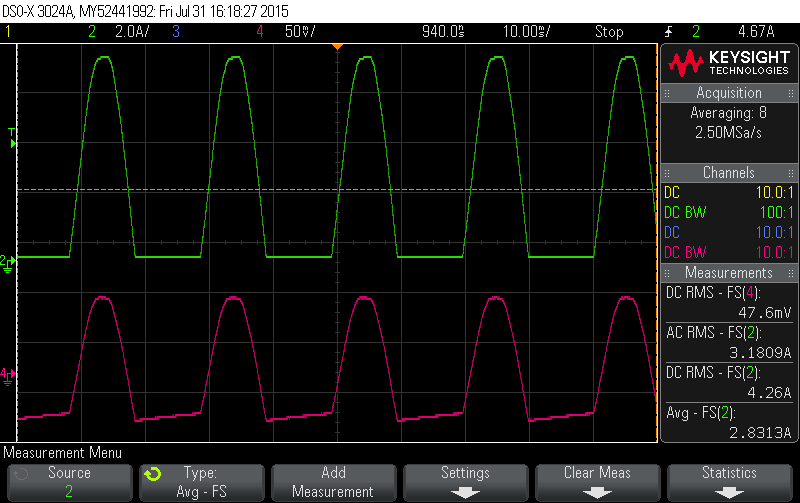Select the Channels panel header

[729, 172]
